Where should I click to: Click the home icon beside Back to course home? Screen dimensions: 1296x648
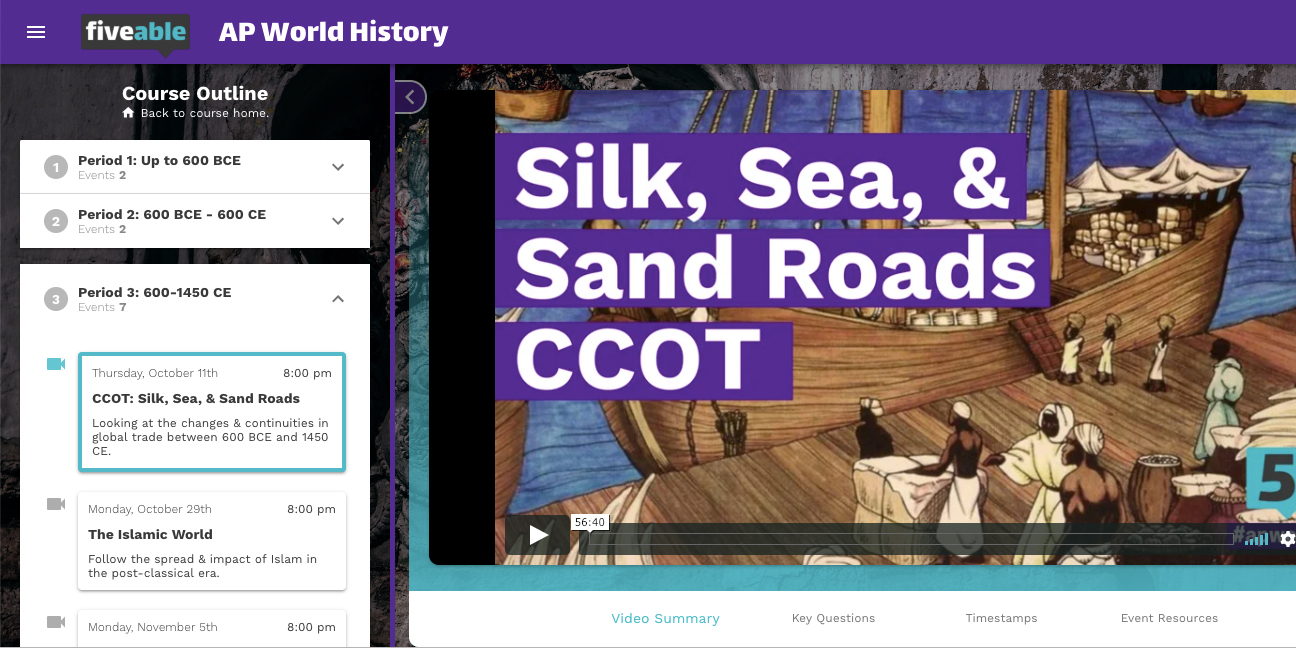128,113
